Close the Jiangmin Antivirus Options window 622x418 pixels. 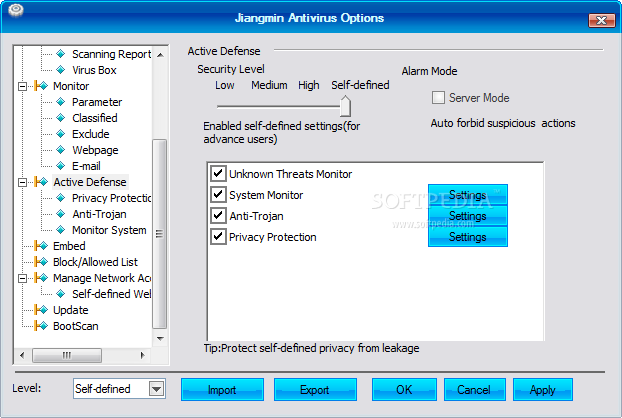click(601, 20)
